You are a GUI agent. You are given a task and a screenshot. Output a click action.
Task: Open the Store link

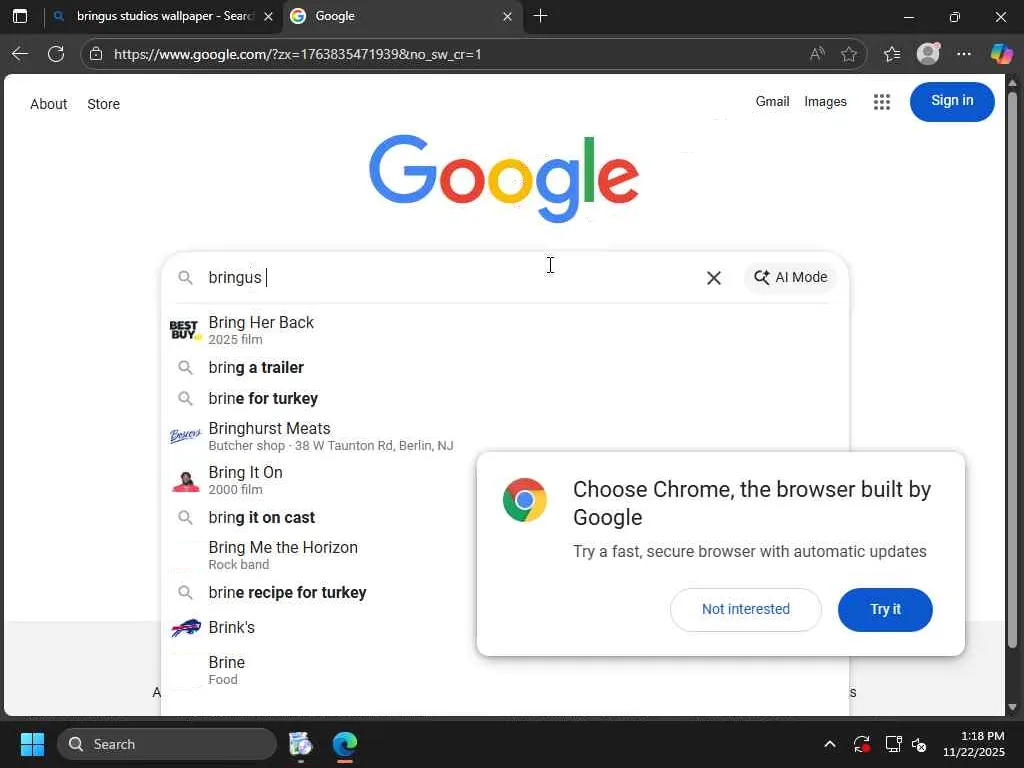pos(103,104)
